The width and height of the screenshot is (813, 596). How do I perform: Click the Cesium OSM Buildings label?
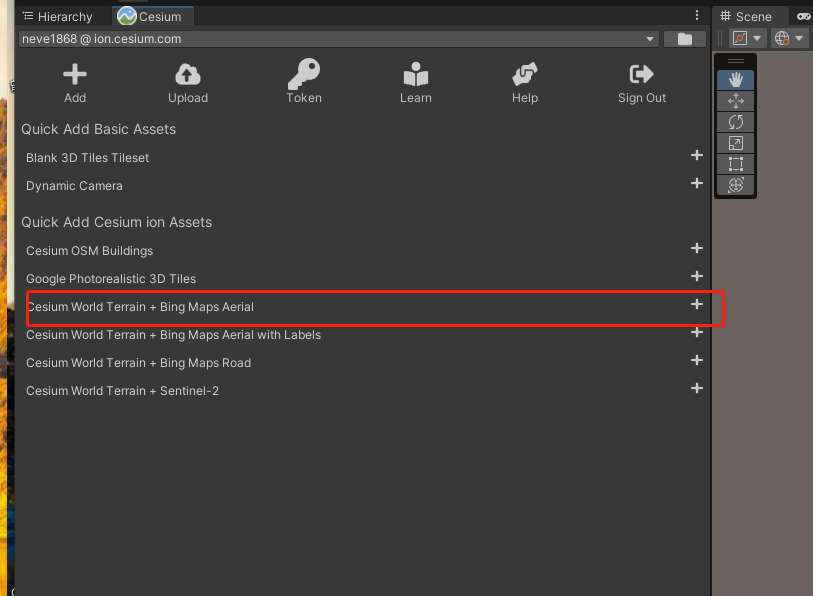coord(89,251)
